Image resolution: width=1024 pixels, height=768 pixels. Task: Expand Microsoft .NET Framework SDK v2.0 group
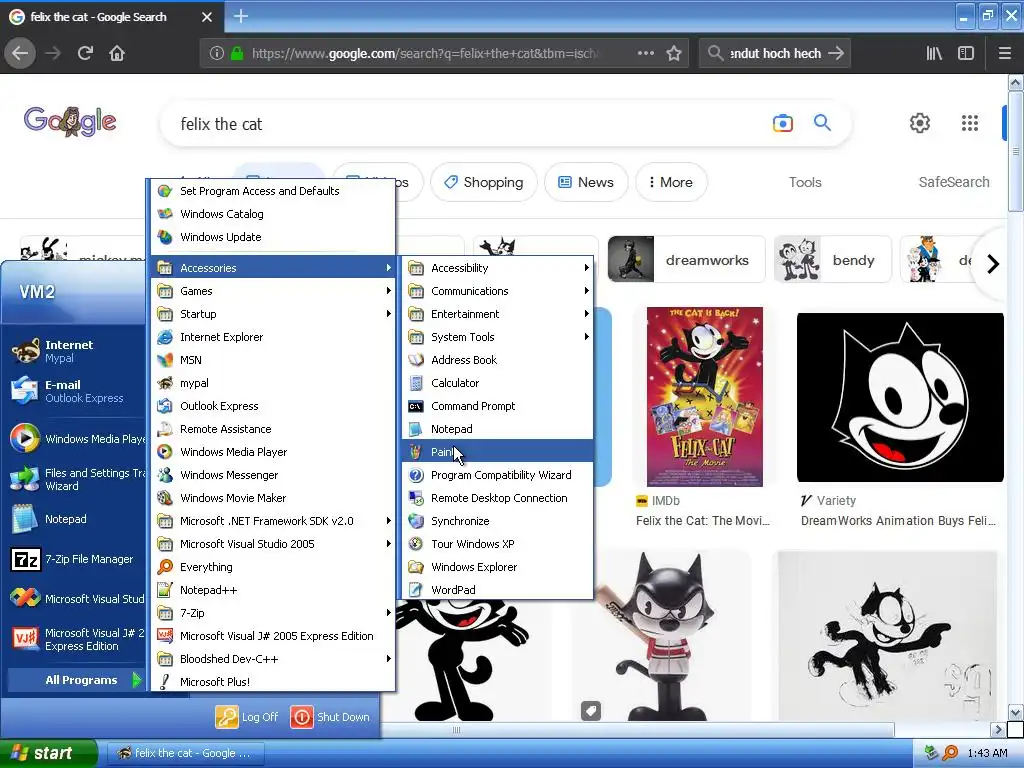click(273, 521)
